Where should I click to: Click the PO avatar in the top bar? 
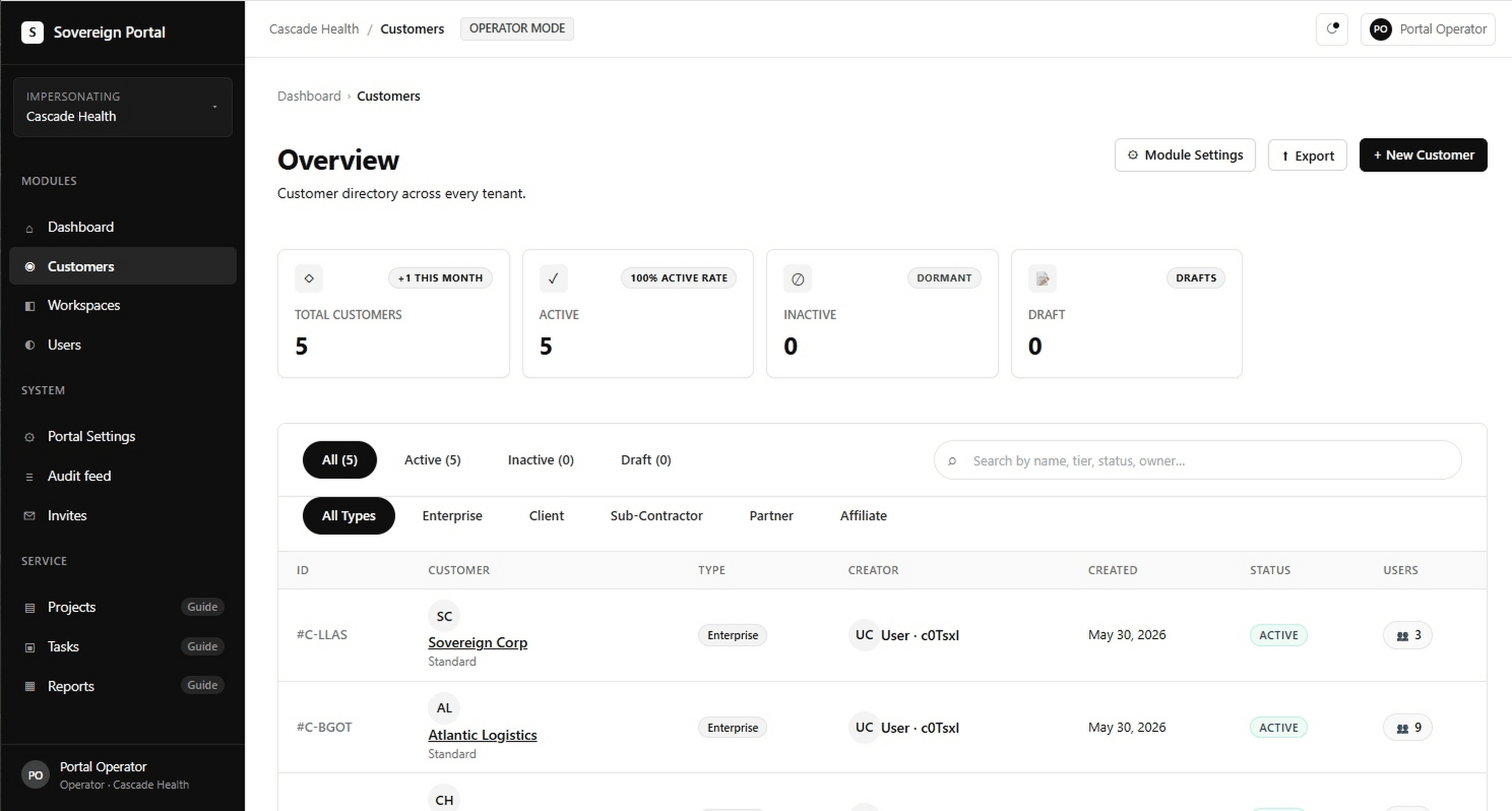tap(1380, 29)
